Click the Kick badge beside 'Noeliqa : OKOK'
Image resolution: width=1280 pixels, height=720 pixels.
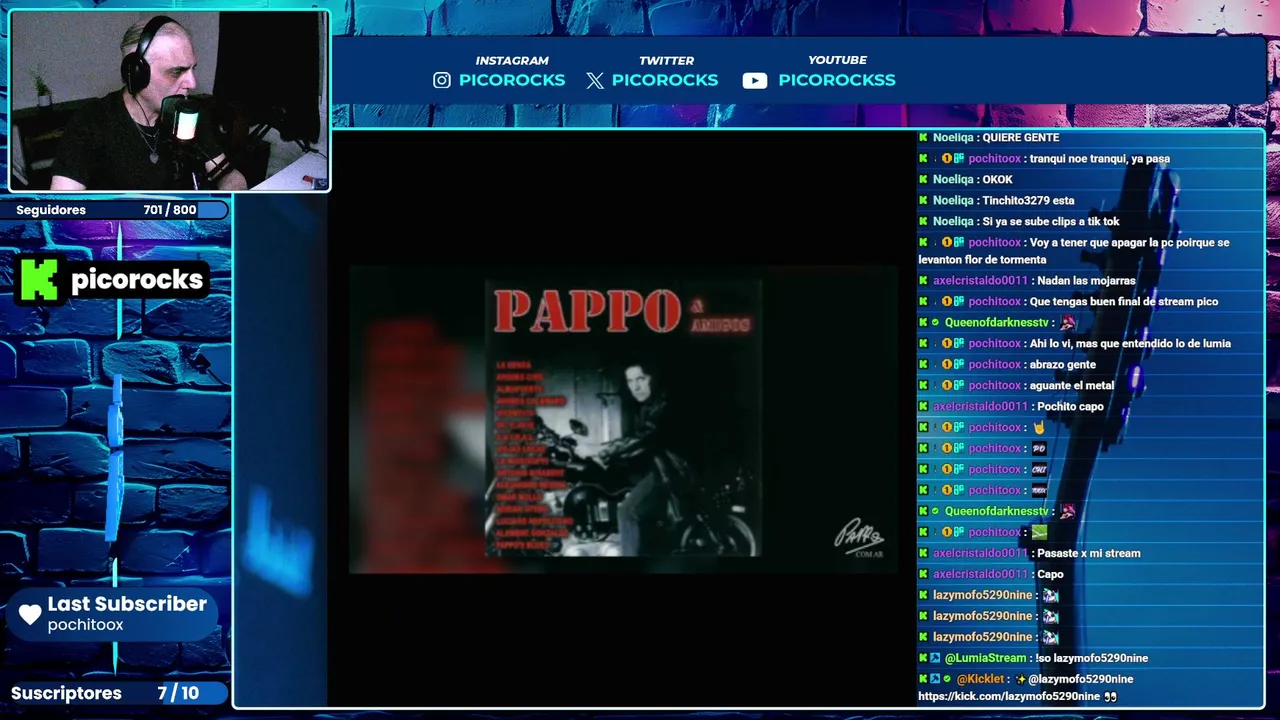click(x=923, y=179)
